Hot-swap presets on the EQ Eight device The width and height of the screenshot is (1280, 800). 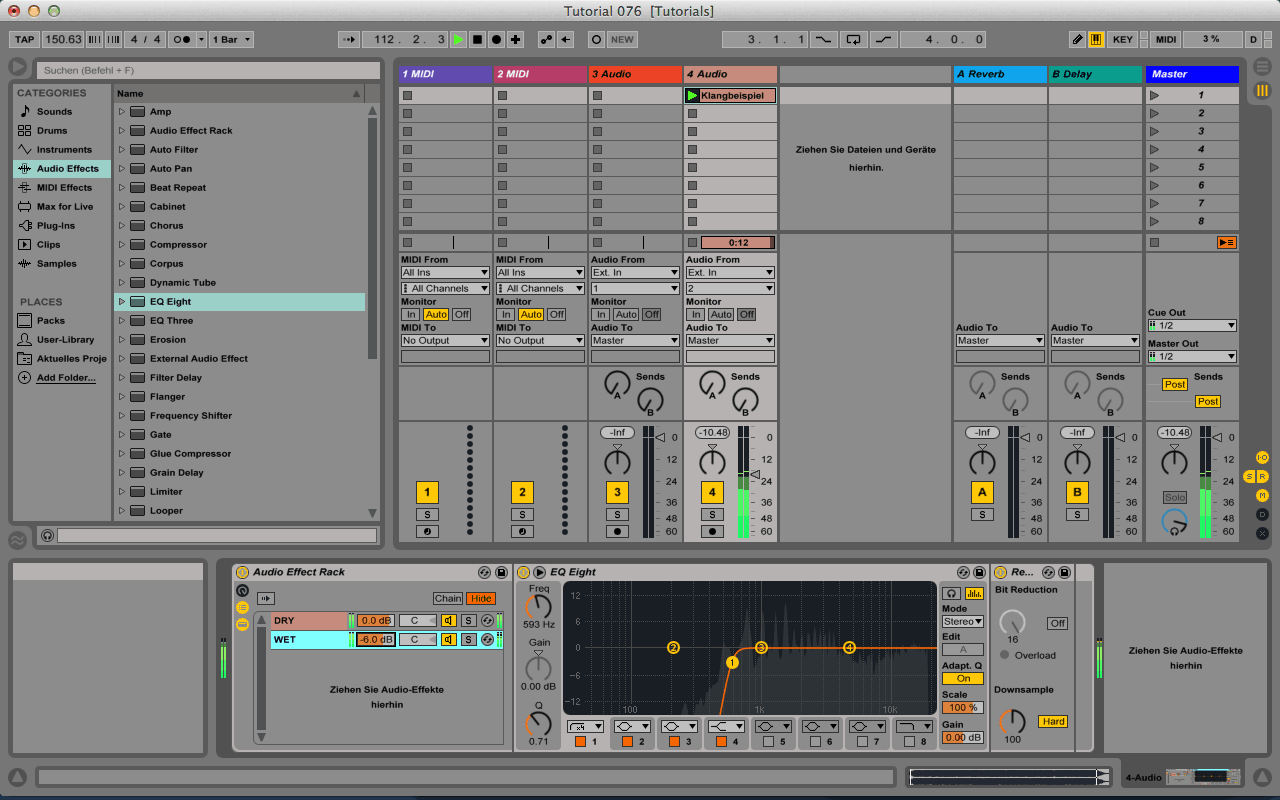pyautogui.click(x=965, y=572)
